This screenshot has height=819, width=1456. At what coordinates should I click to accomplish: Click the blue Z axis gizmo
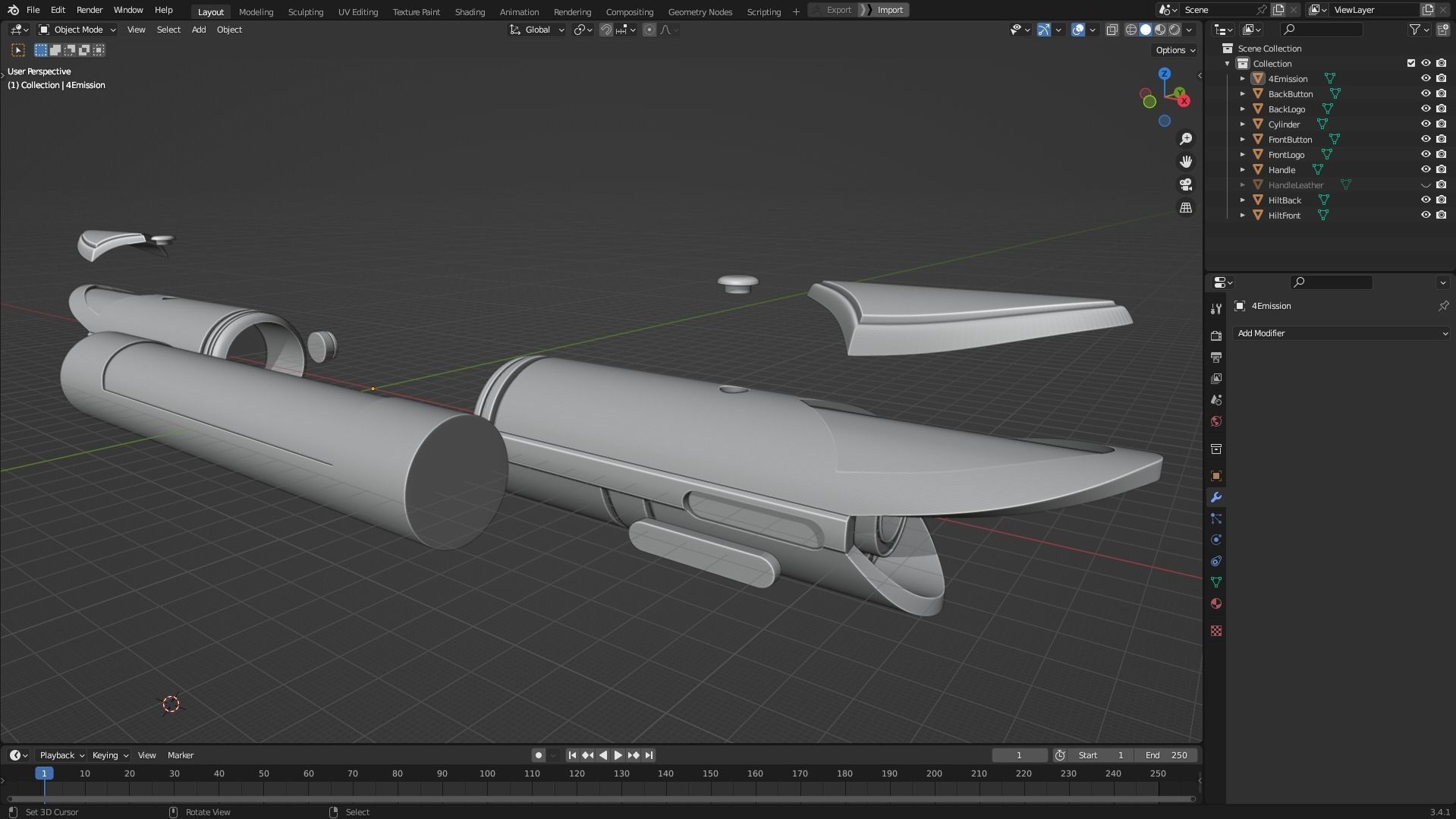click(1165, 74)
